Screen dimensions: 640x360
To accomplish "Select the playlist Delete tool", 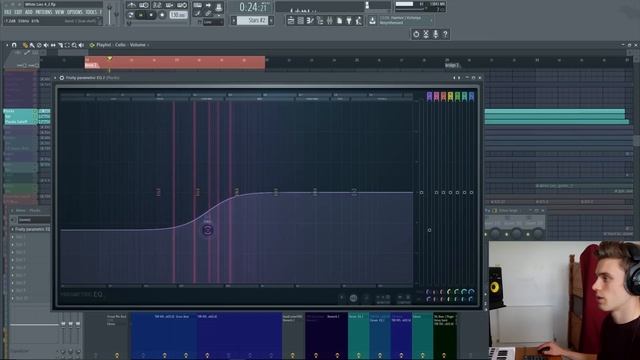I will 39,45.
